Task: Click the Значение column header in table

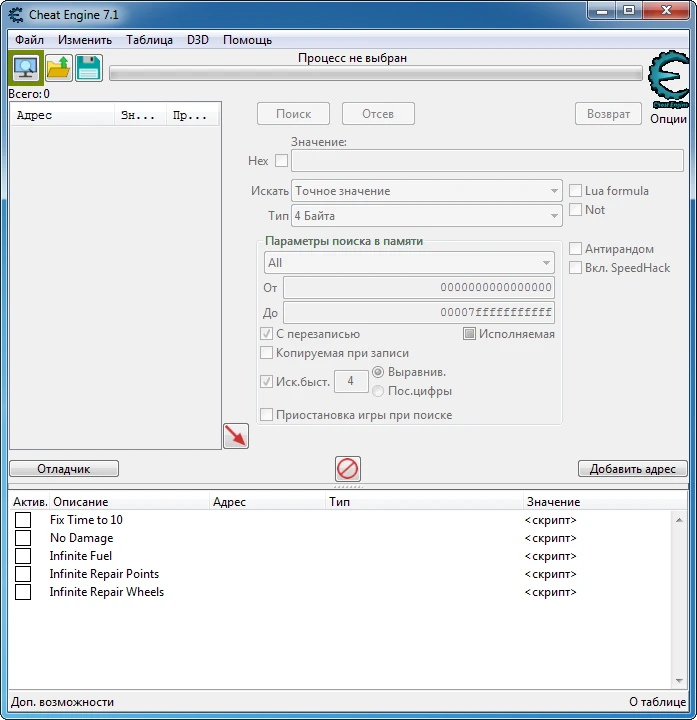Action: [605, 502]
